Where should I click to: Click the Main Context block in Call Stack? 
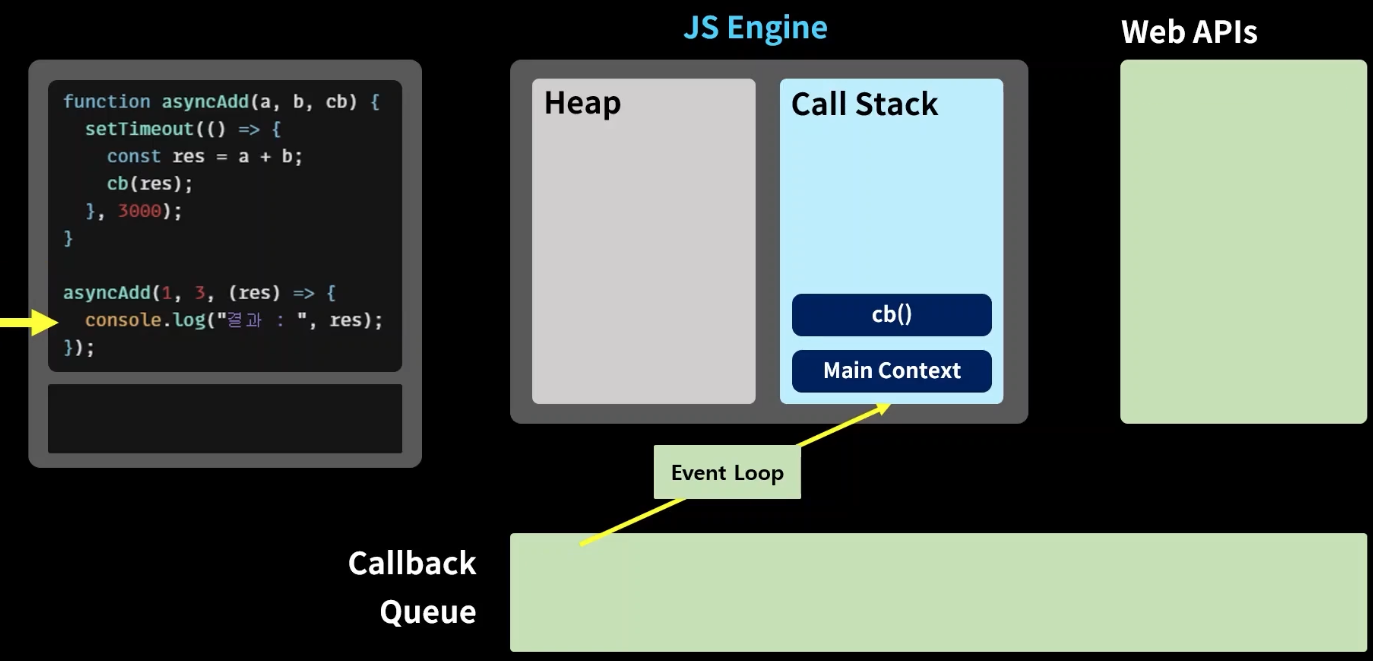click(x=891, y=371)
